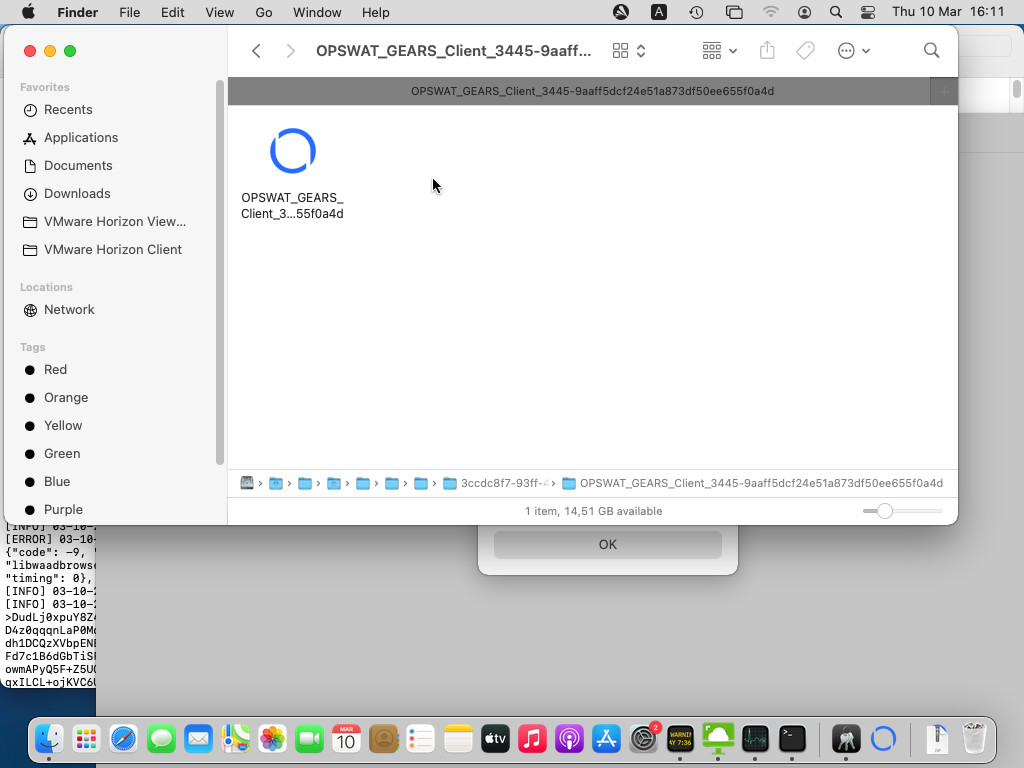Click the date and time in the menu bar
Screen dimensions: 1024x768
948,12
